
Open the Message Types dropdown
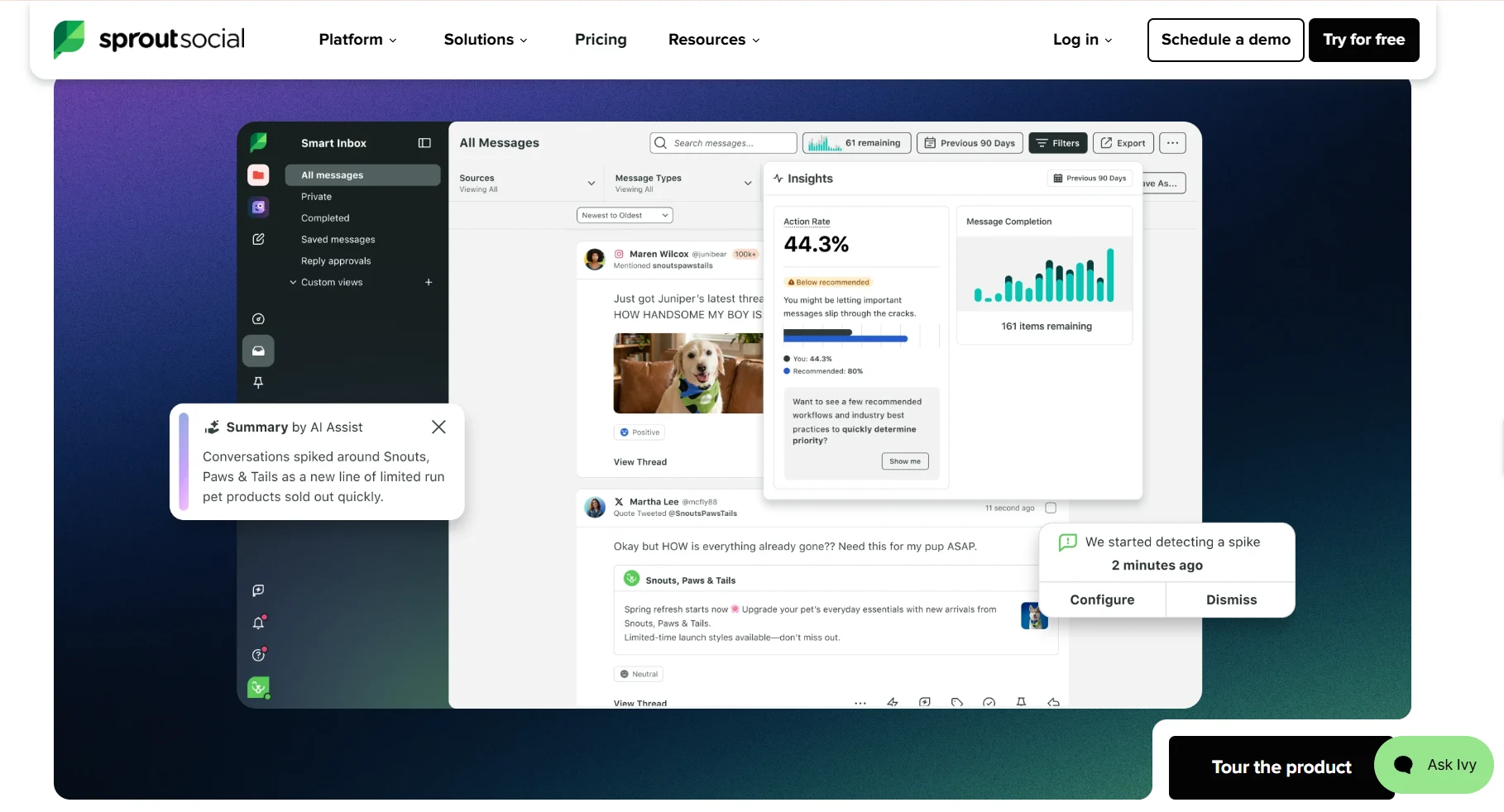pyautogui.click(x=683, y=183)
